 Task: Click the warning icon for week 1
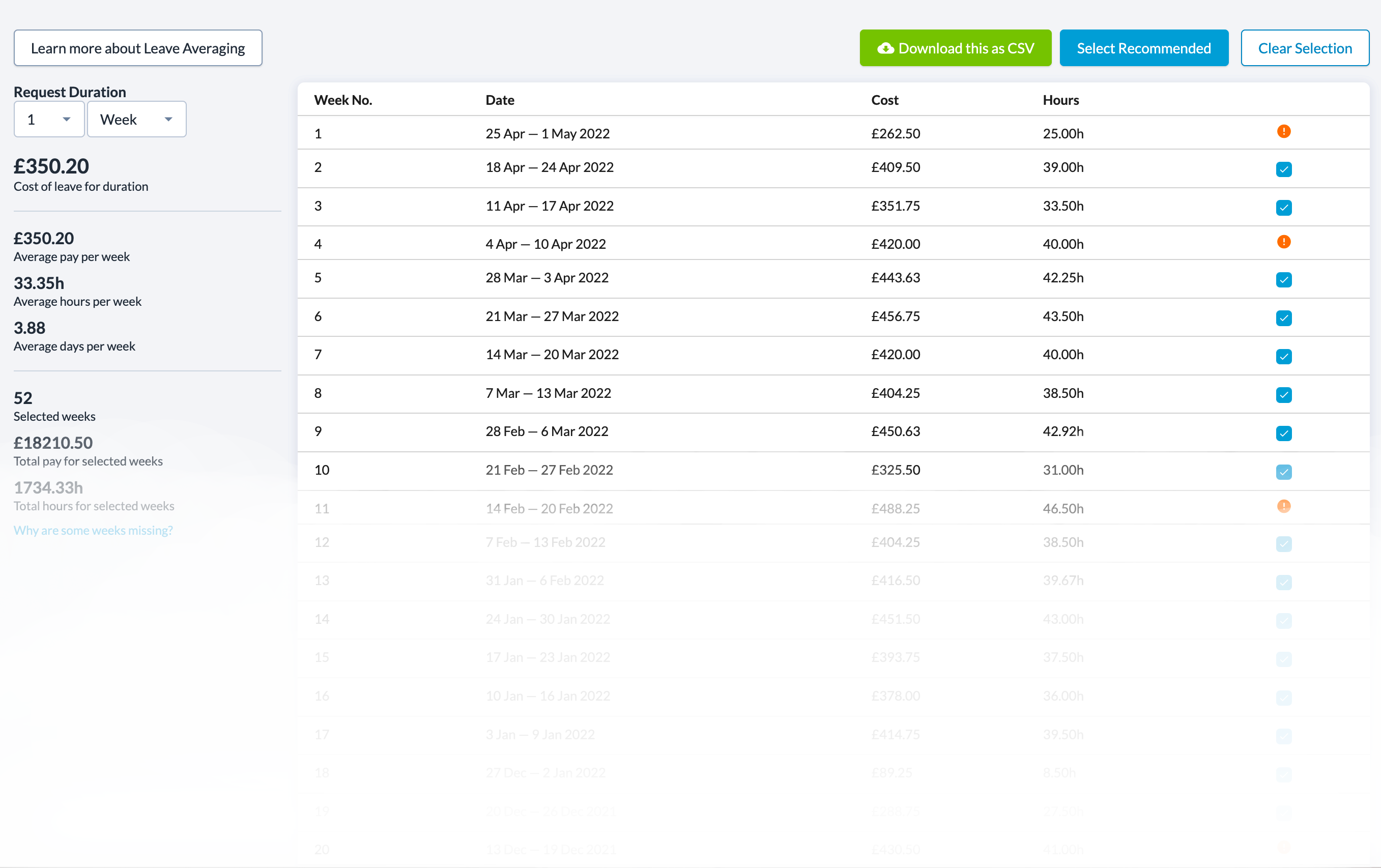point(1283,131)
